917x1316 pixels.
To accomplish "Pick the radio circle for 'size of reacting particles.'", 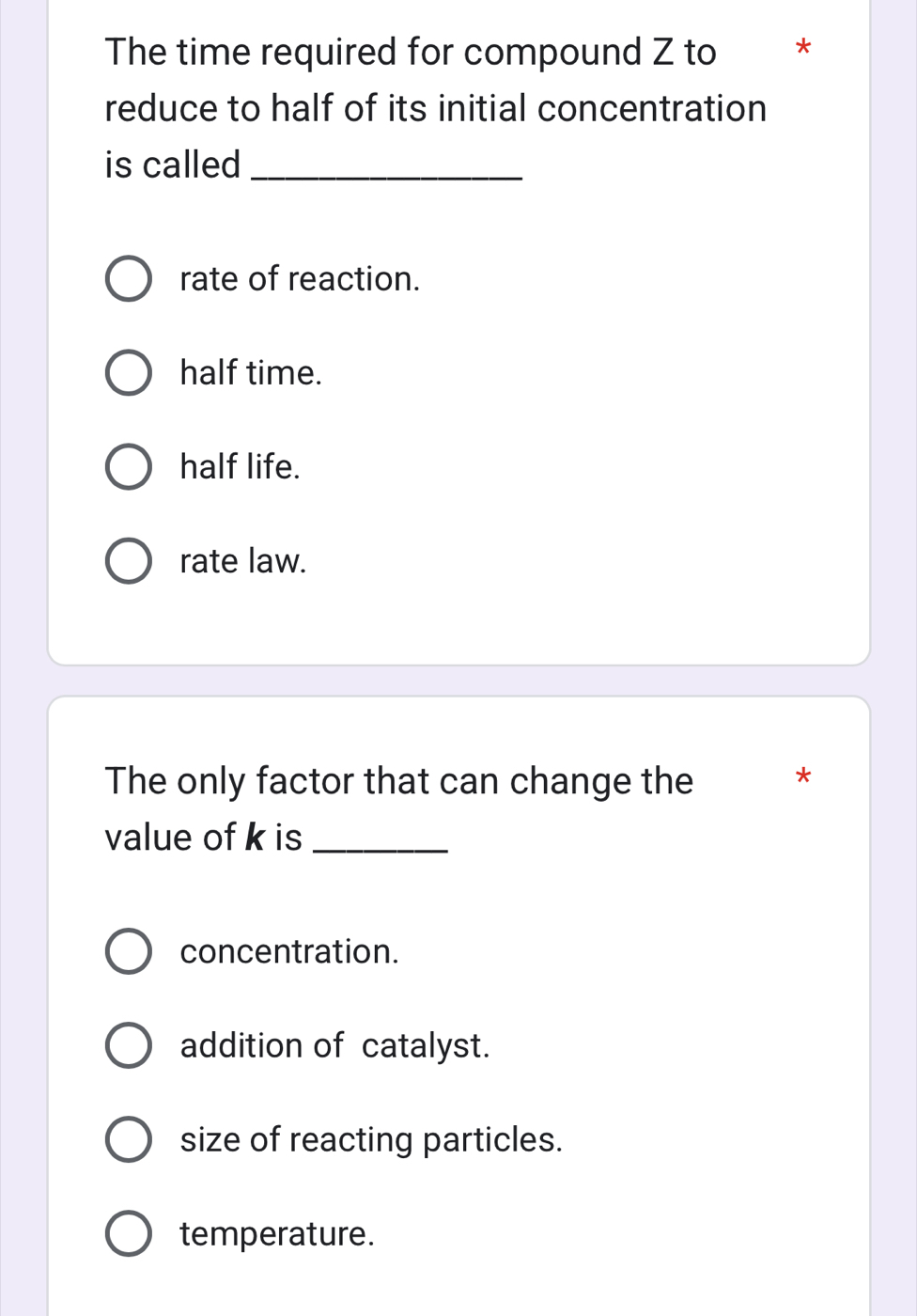I will 128,1139.
